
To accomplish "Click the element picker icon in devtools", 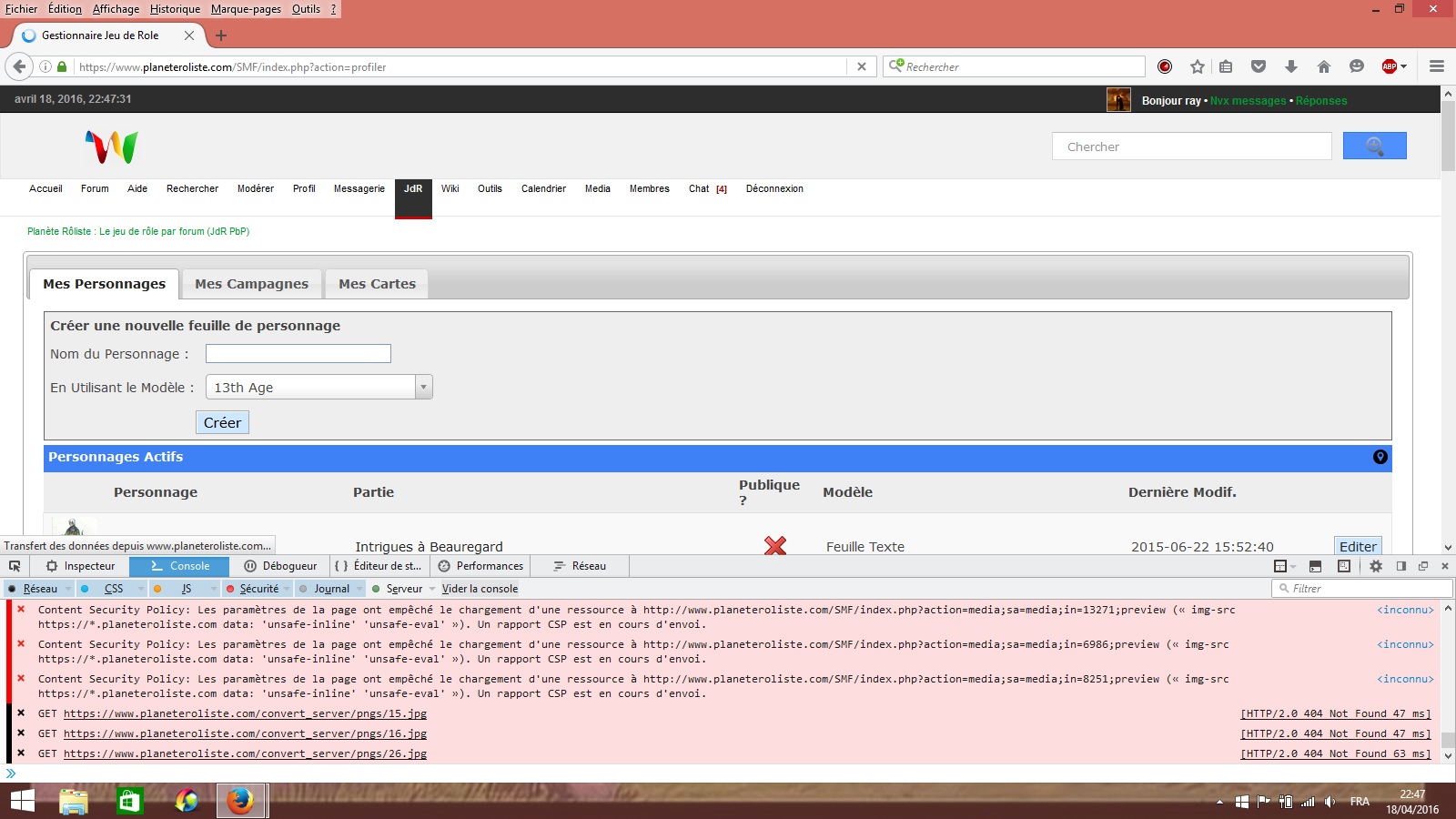I will [x=15, y=566].
